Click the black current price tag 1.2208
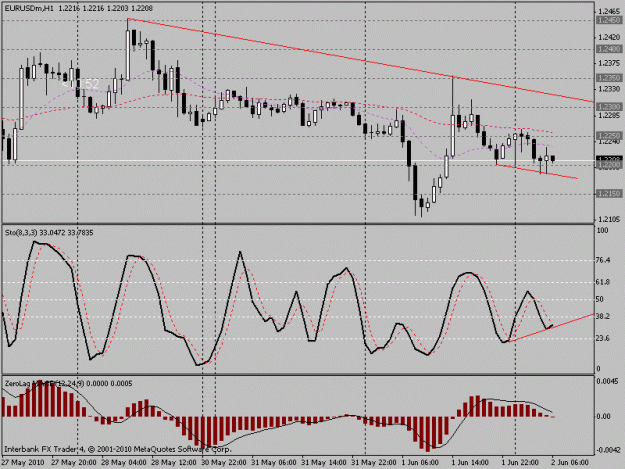 coord(609,159)
